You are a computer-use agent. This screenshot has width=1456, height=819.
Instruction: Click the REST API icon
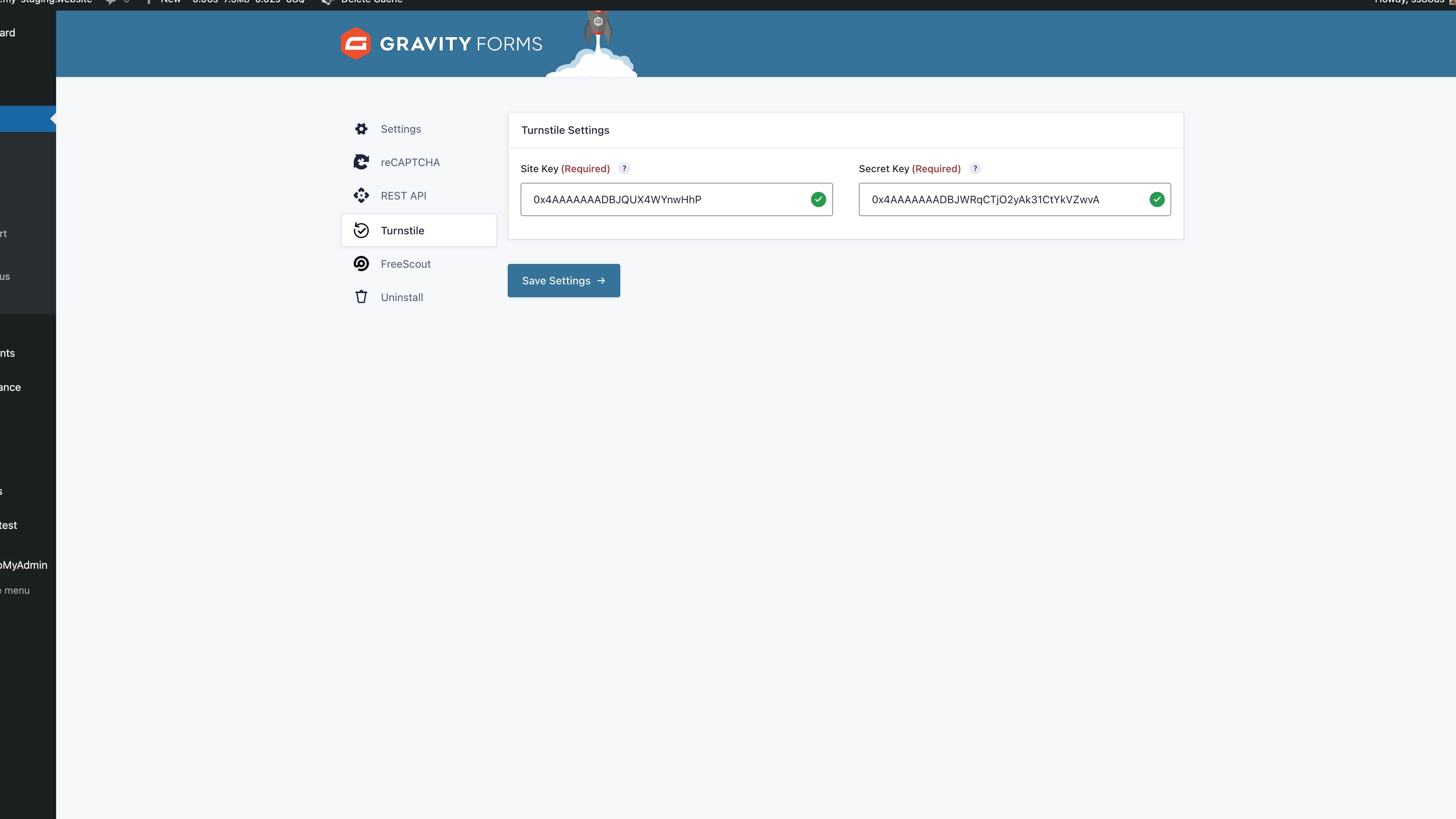[x=361, y=196]
